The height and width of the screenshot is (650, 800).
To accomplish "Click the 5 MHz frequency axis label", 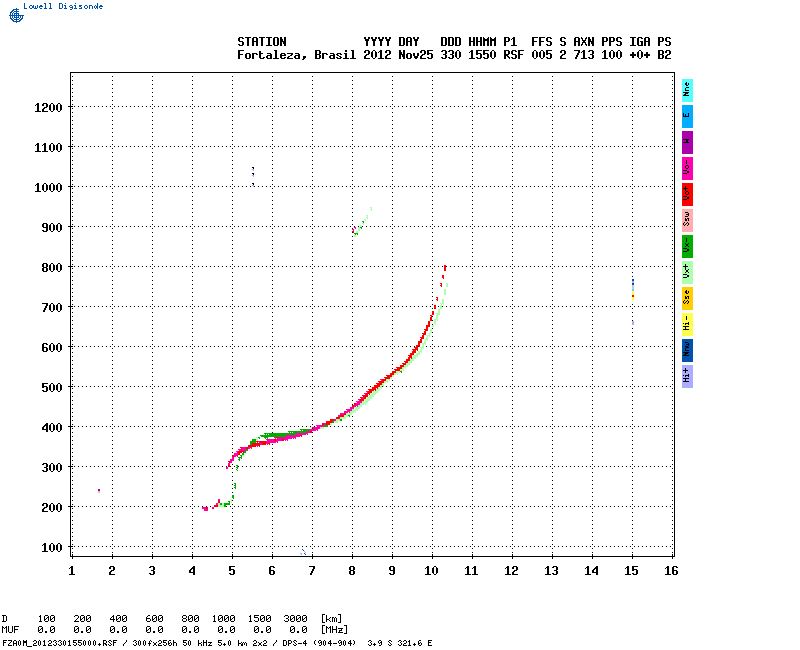I will tap(232, 571).
